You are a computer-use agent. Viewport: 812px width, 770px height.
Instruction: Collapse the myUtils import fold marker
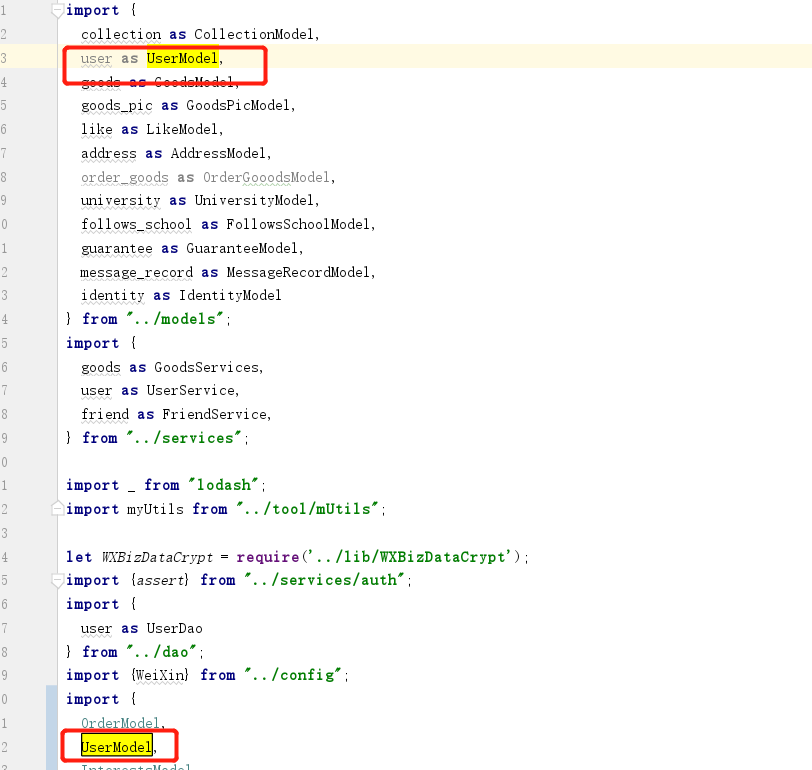click(x=55, y=509)
